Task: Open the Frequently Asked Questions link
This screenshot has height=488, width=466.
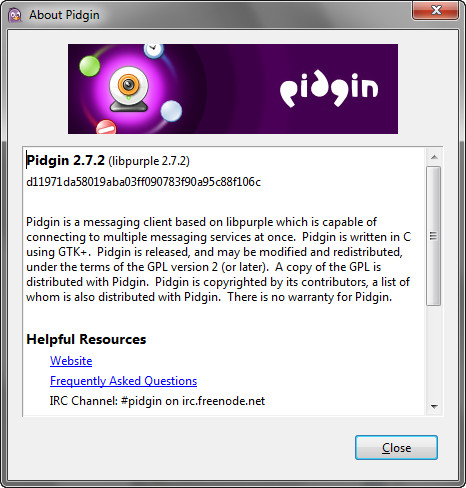Action: [123, 381]
